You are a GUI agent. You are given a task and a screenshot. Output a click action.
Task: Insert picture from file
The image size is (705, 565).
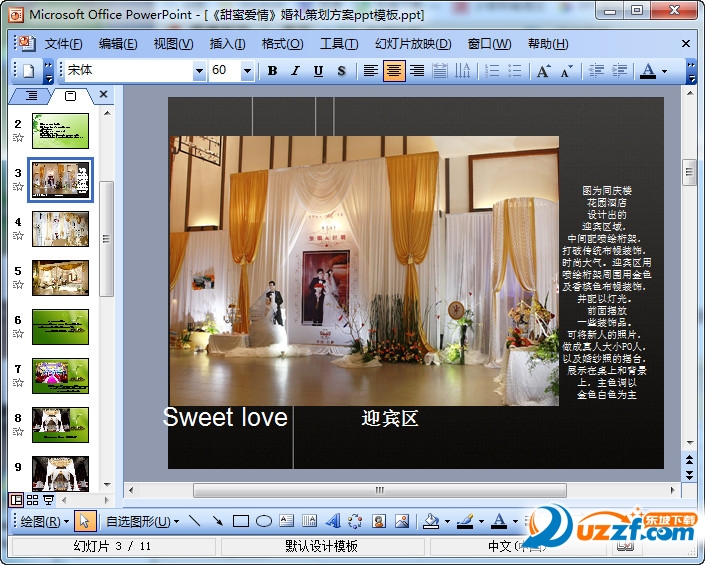[402, 521]
